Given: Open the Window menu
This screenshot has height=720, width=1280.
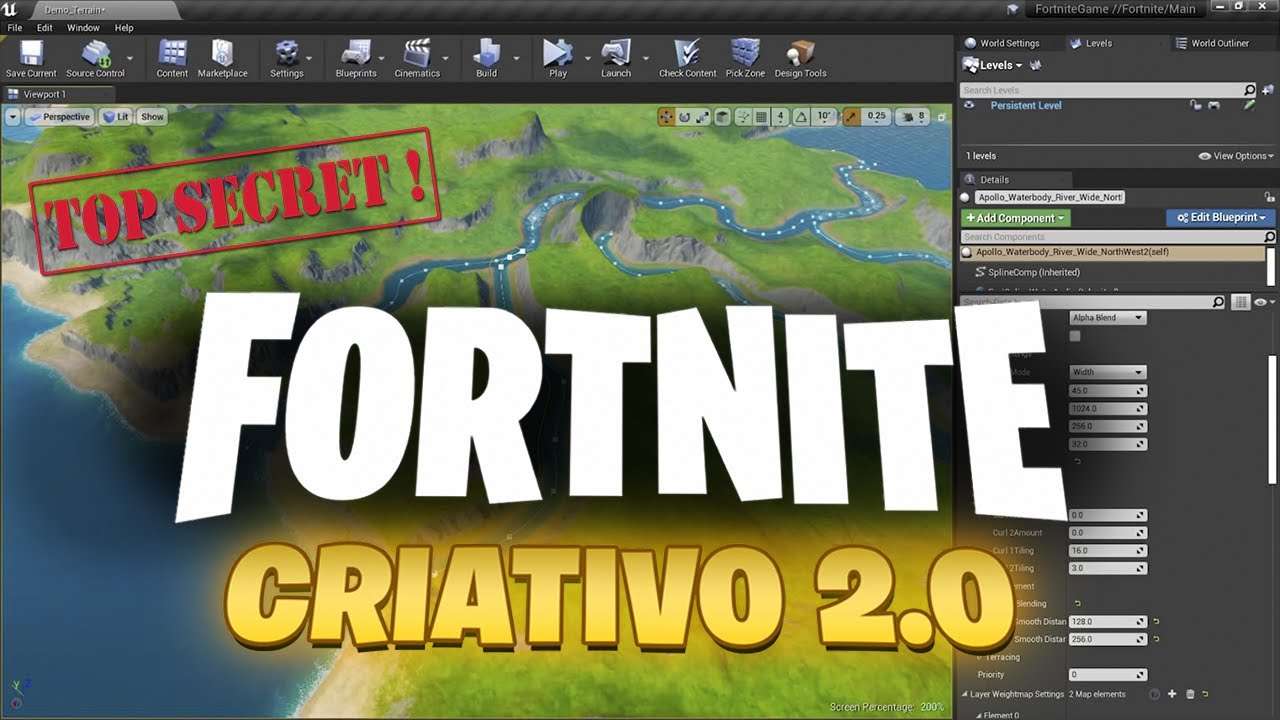Looking at the screenshot, I should click(83, 28).
